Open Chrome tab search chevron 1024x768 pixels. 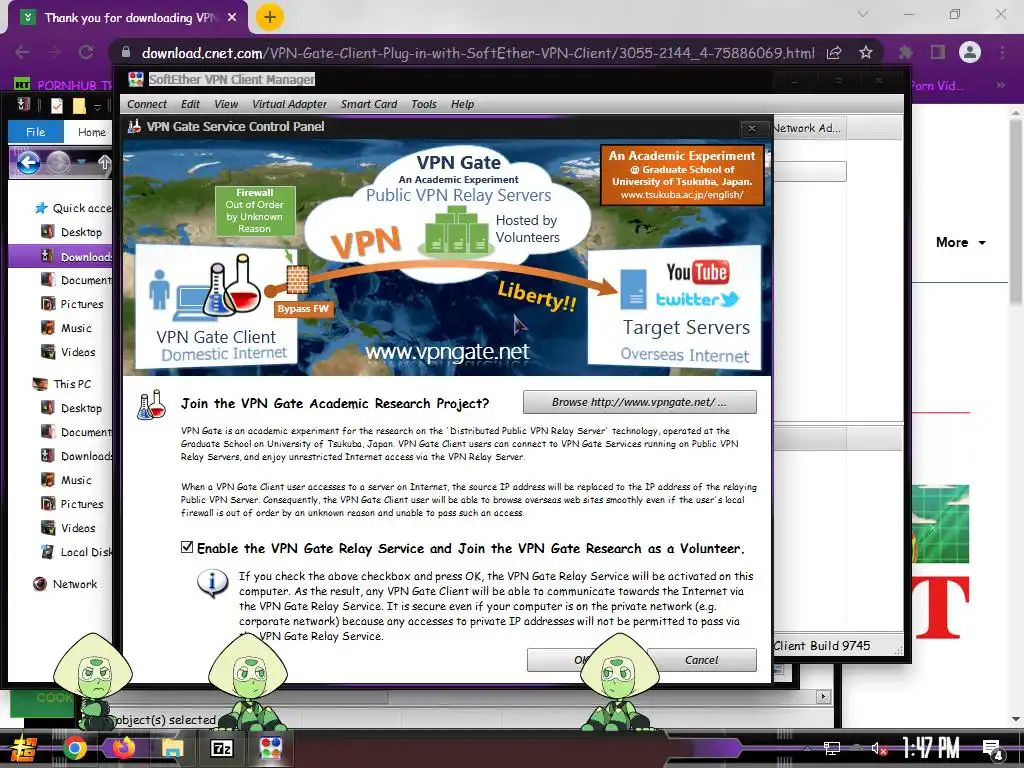tap(863, 14)
